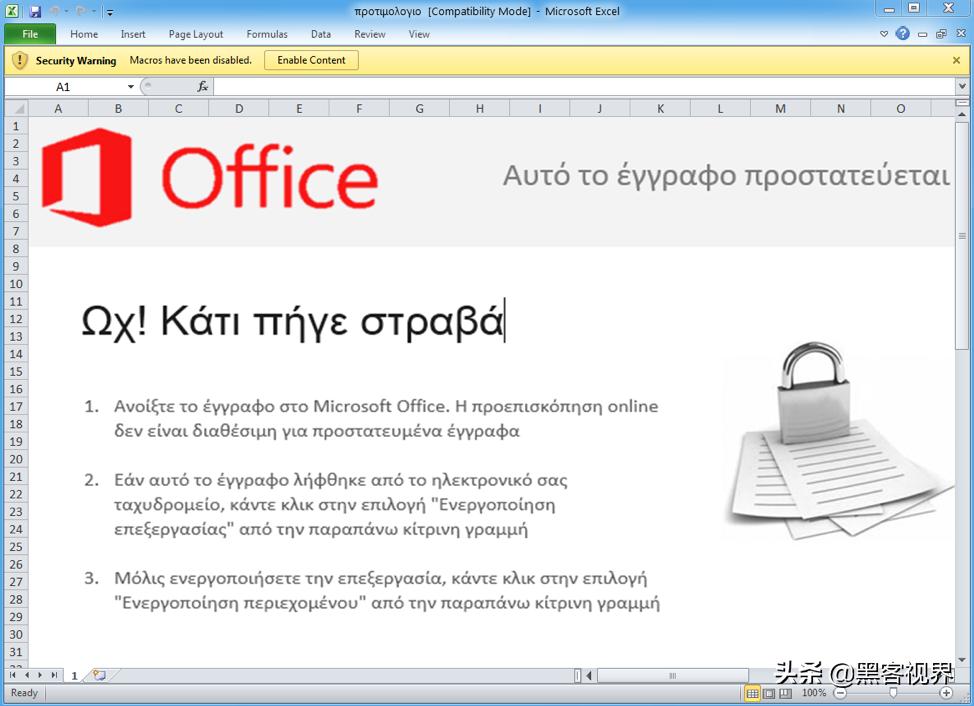Expand the ribbon with the chevron icon

tap(884, 34)
